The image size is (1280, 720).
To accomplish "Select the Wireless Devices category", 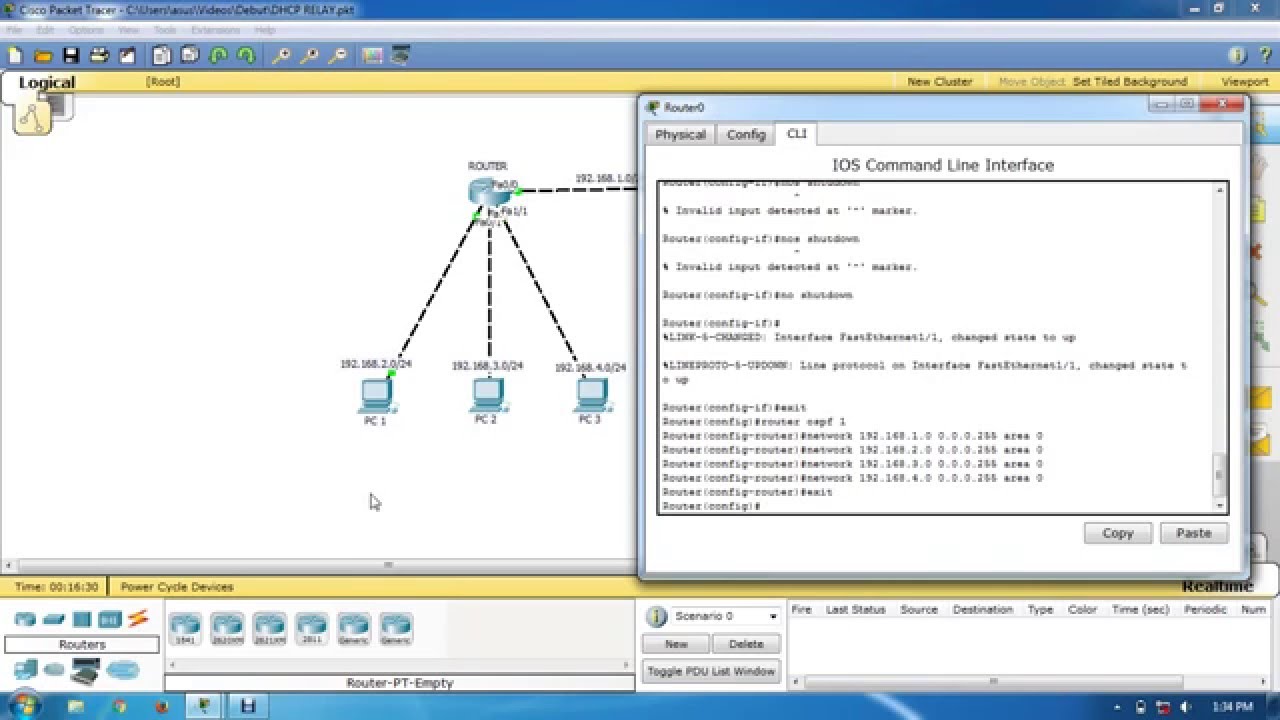I will [110, 620].
